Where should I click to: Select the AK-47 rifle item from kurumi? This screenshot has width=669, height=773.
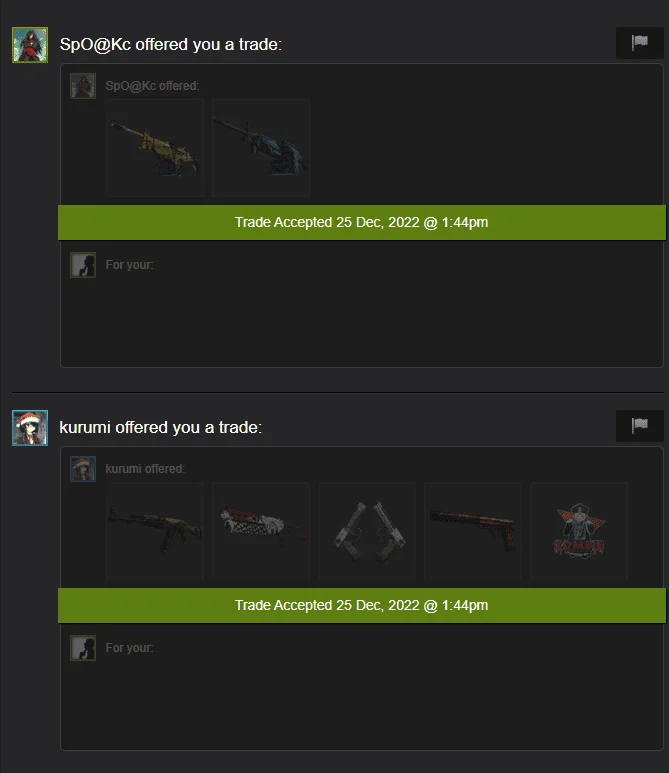[x=155, y=531]
